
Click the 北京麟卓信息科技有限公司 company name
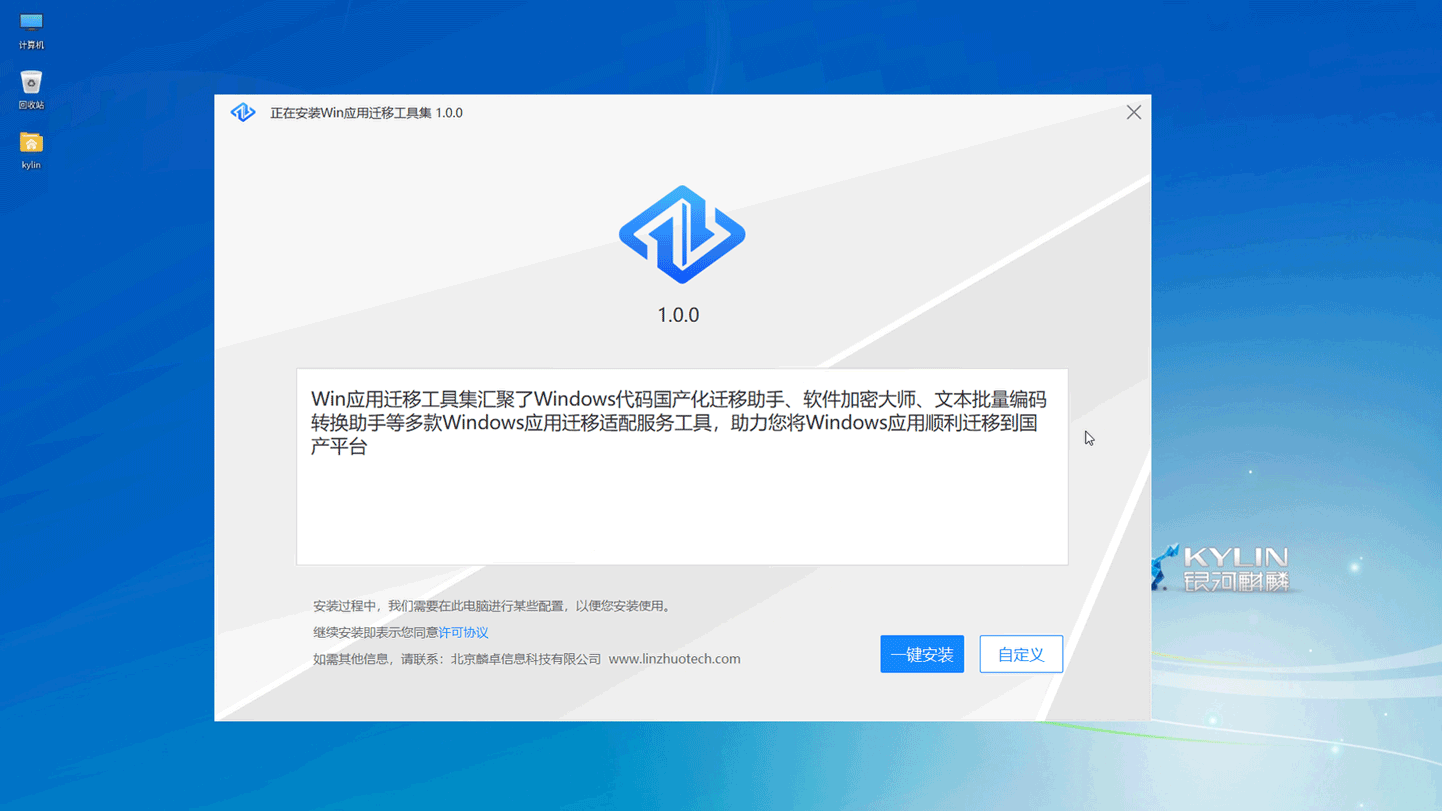[x=526, y=659]
